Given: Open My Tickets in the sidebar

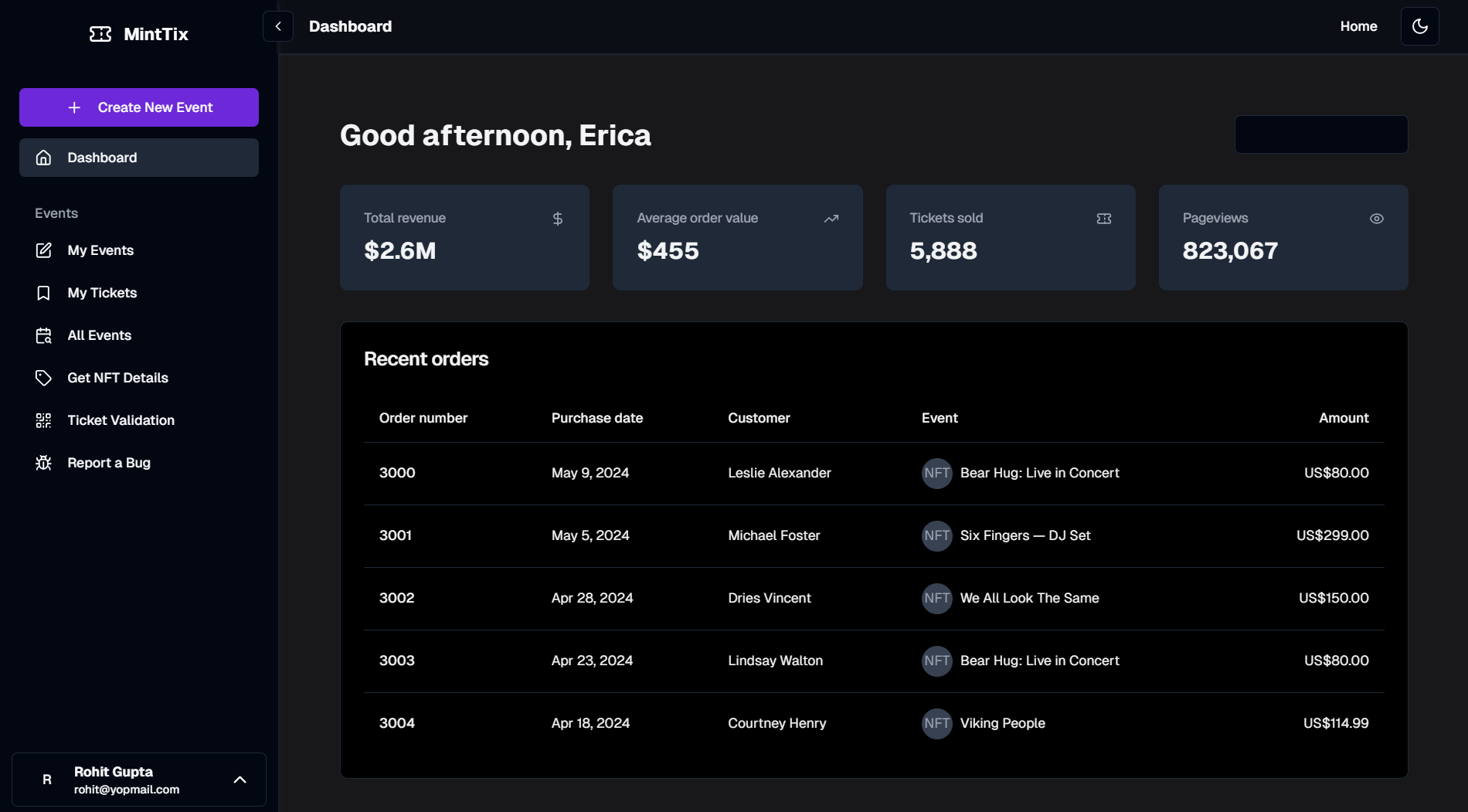Looking at the screenshot, I should click(139, 293).
